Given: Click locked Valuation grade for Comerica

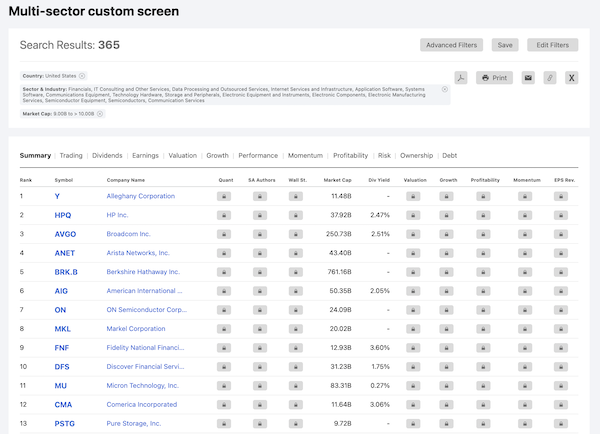Looking at the screenshot, I should 413,405.
